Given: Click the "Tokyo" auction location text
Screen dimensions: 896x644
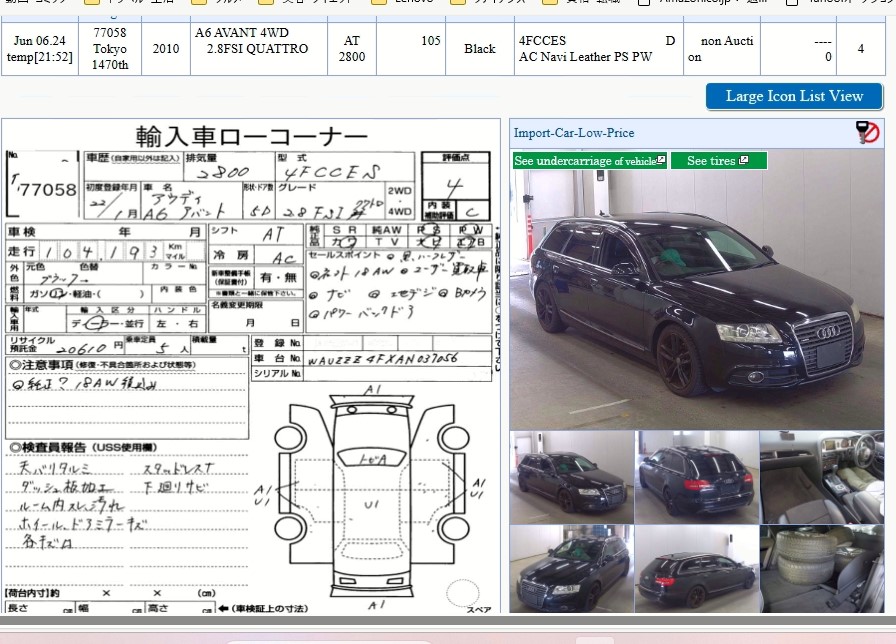Looking at the screenshot, I should tap(110, 49).
